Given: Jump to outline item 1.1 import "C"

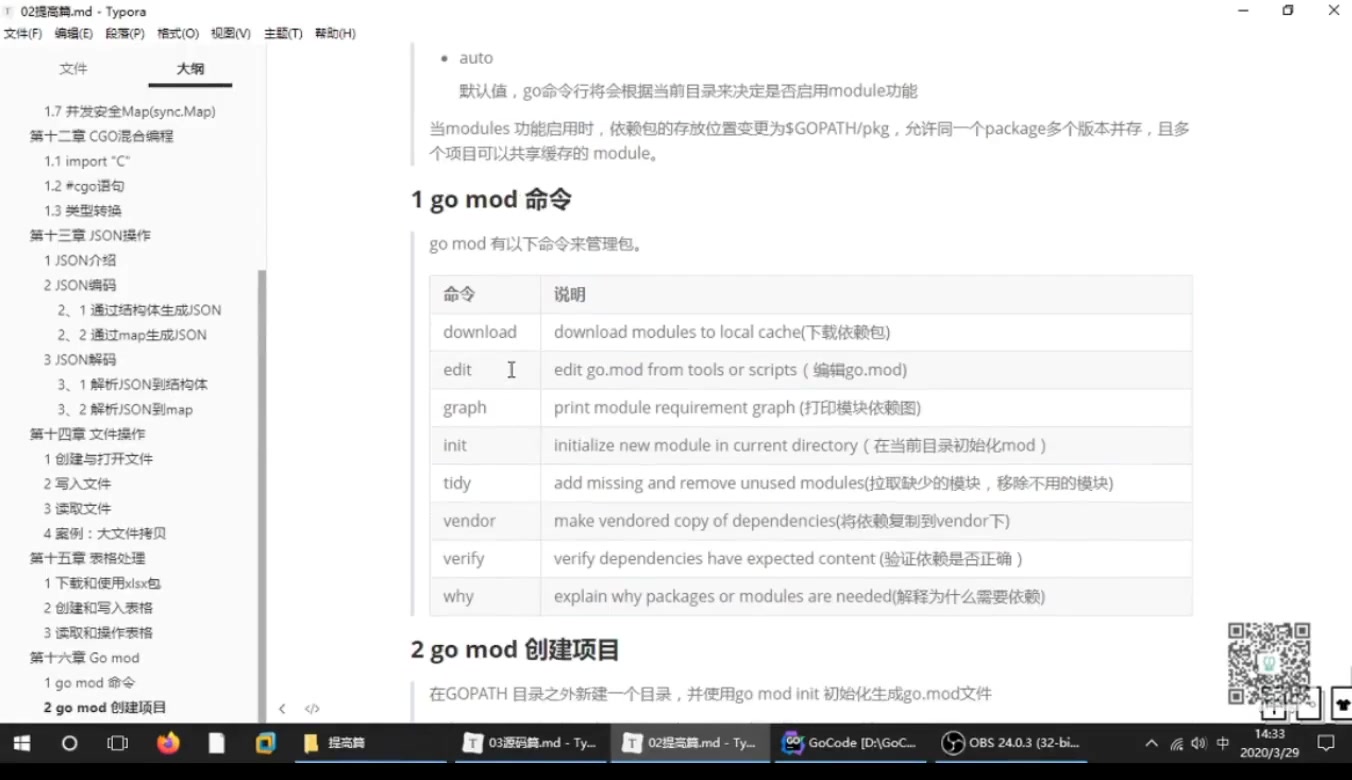Looking at the screenshot, I should [87, 161].
